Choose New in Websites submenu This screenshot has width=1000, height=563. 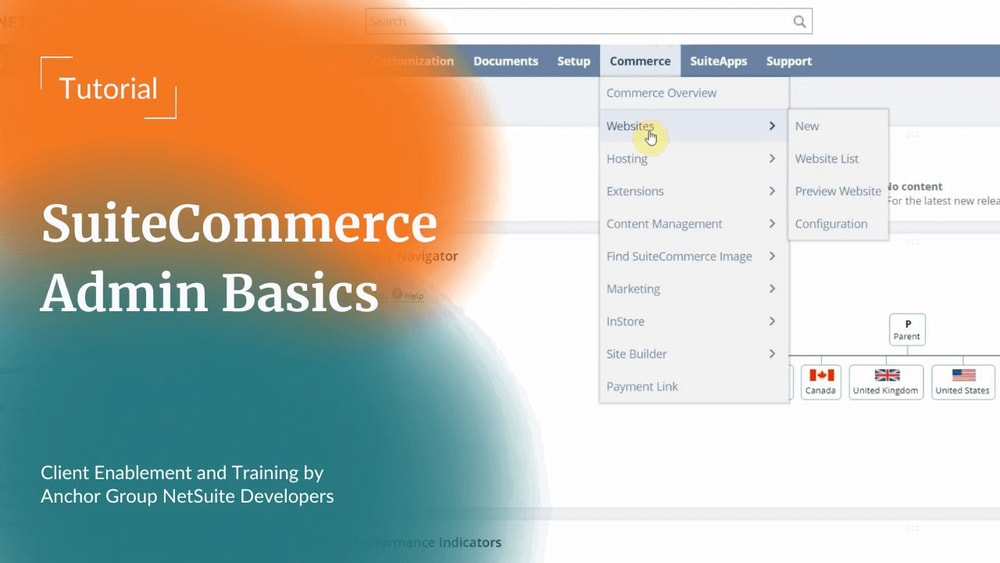838,126
